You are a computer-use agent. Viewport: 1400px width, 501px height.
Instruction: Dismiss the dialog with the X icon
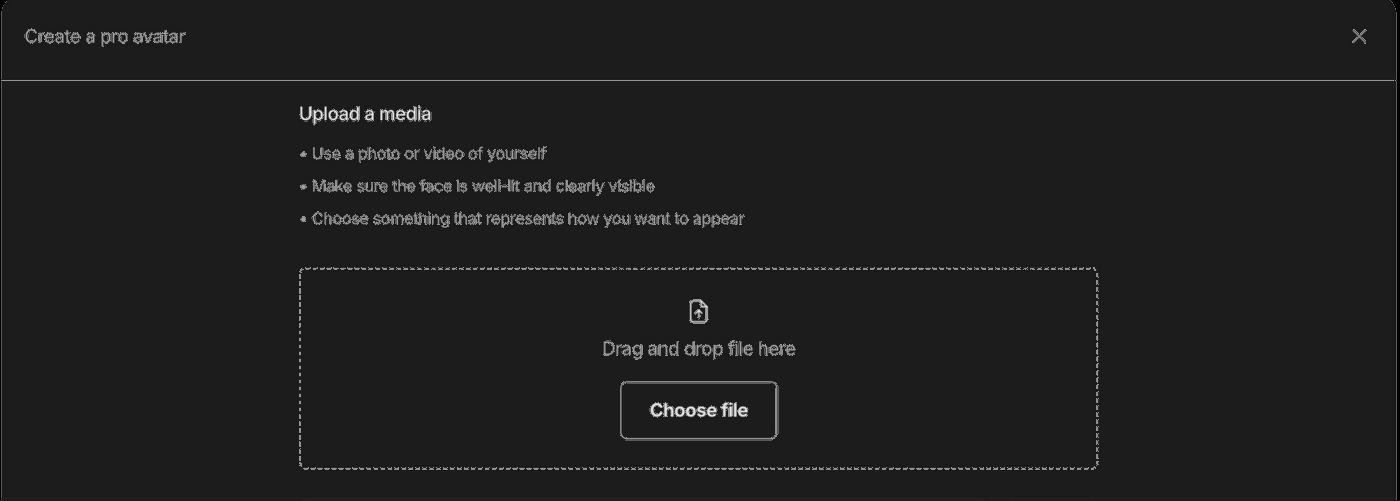pyautogui.click(x=1359, y=37)
